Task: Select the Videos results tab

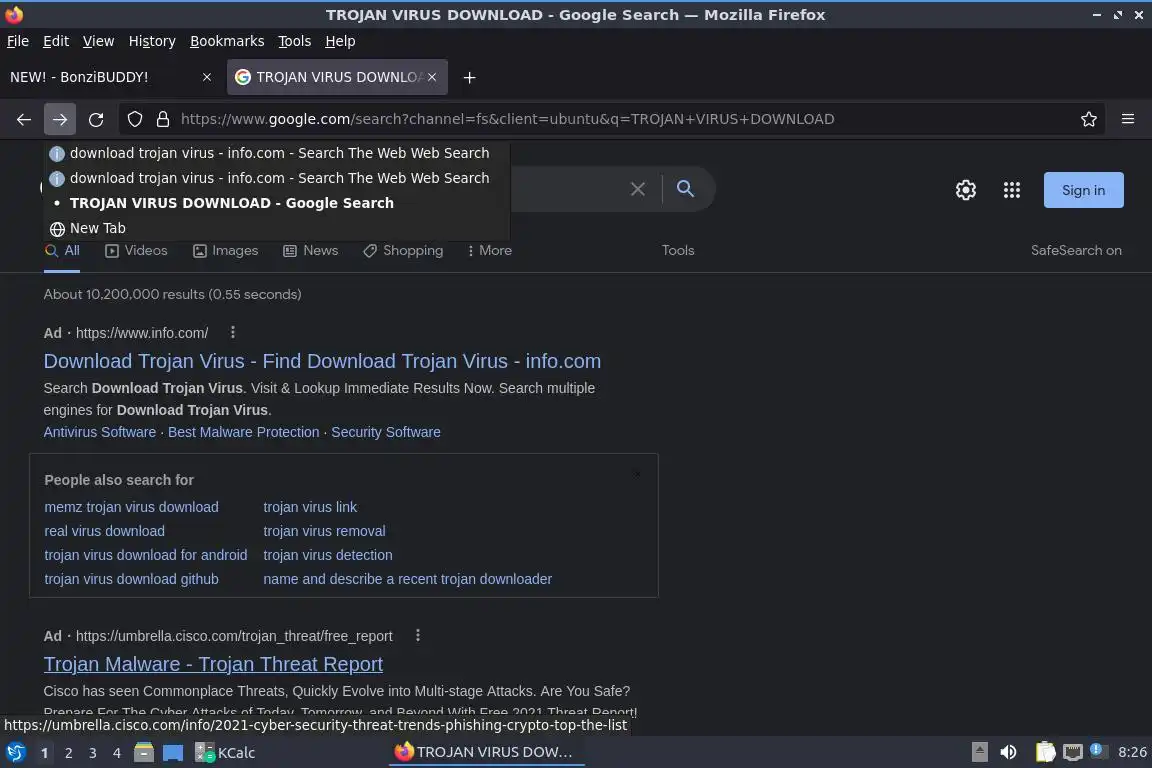Action: [137, 251]
